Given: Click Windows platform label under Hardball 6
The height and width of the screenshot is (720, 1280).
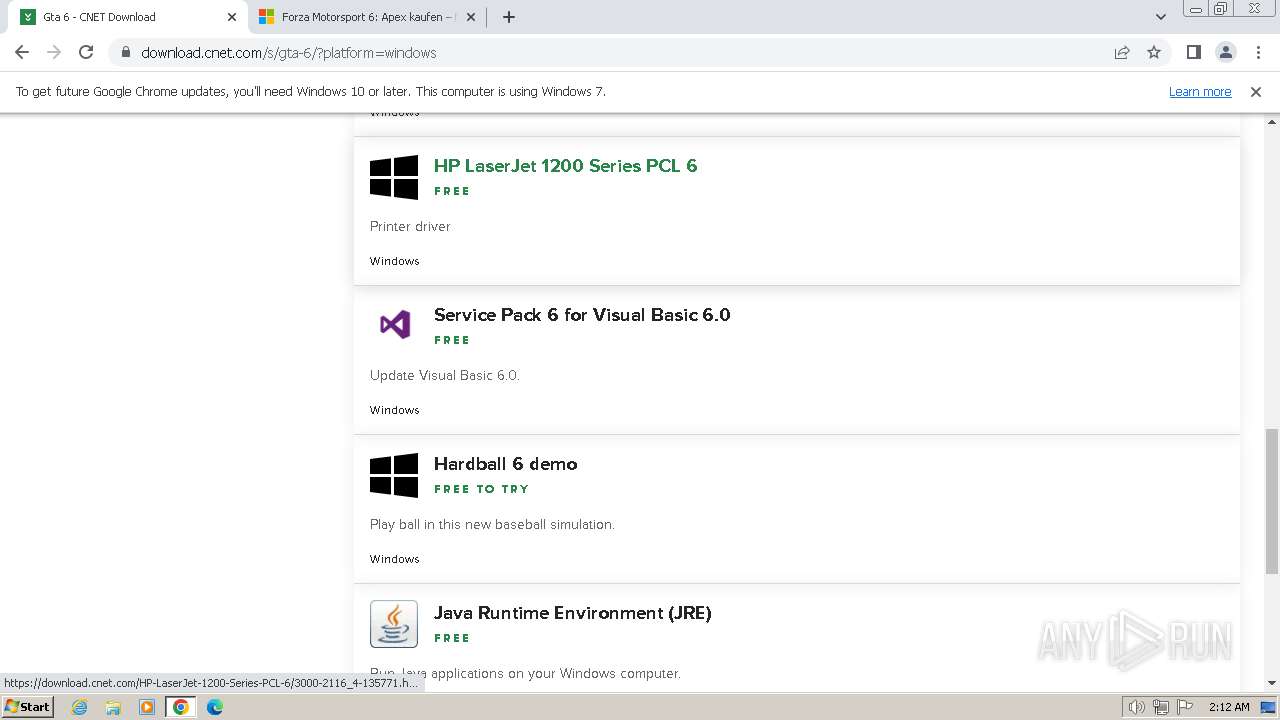Looking at the screenshot, I should (394, 559).
